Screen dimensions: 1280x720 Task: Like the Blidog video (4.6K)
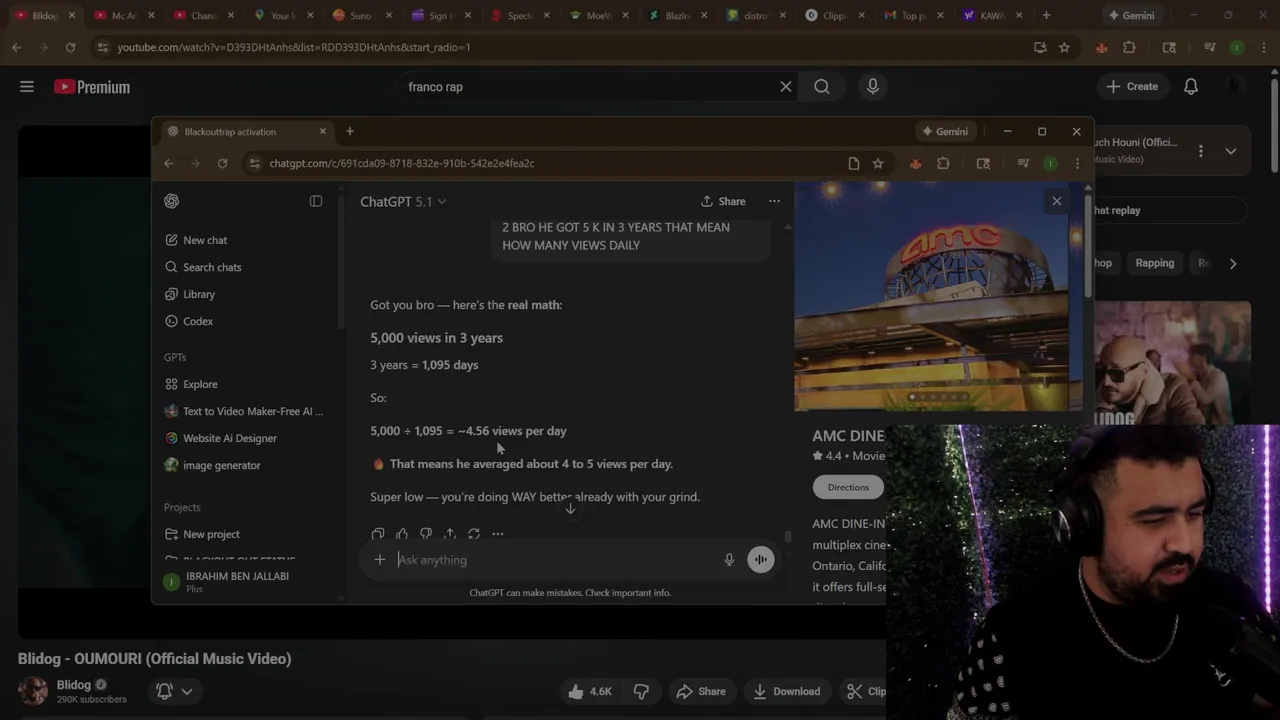589,691
